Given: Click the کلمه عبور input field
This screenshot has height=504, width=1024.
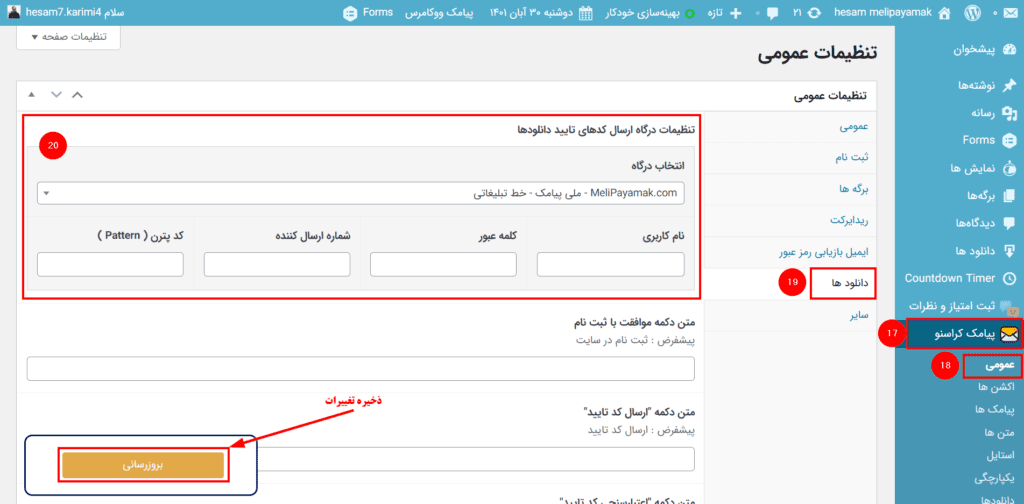Looking at the screenshot, I should pos(443,265).
